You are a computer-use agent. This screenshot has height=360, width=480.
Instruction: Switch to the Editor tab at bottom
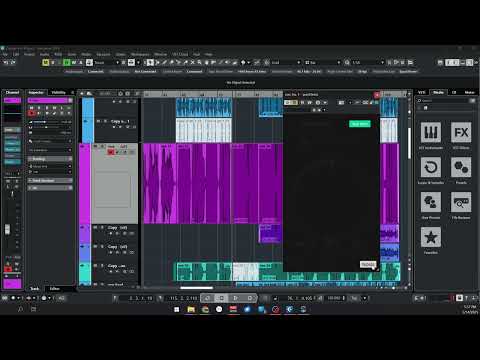54,289
